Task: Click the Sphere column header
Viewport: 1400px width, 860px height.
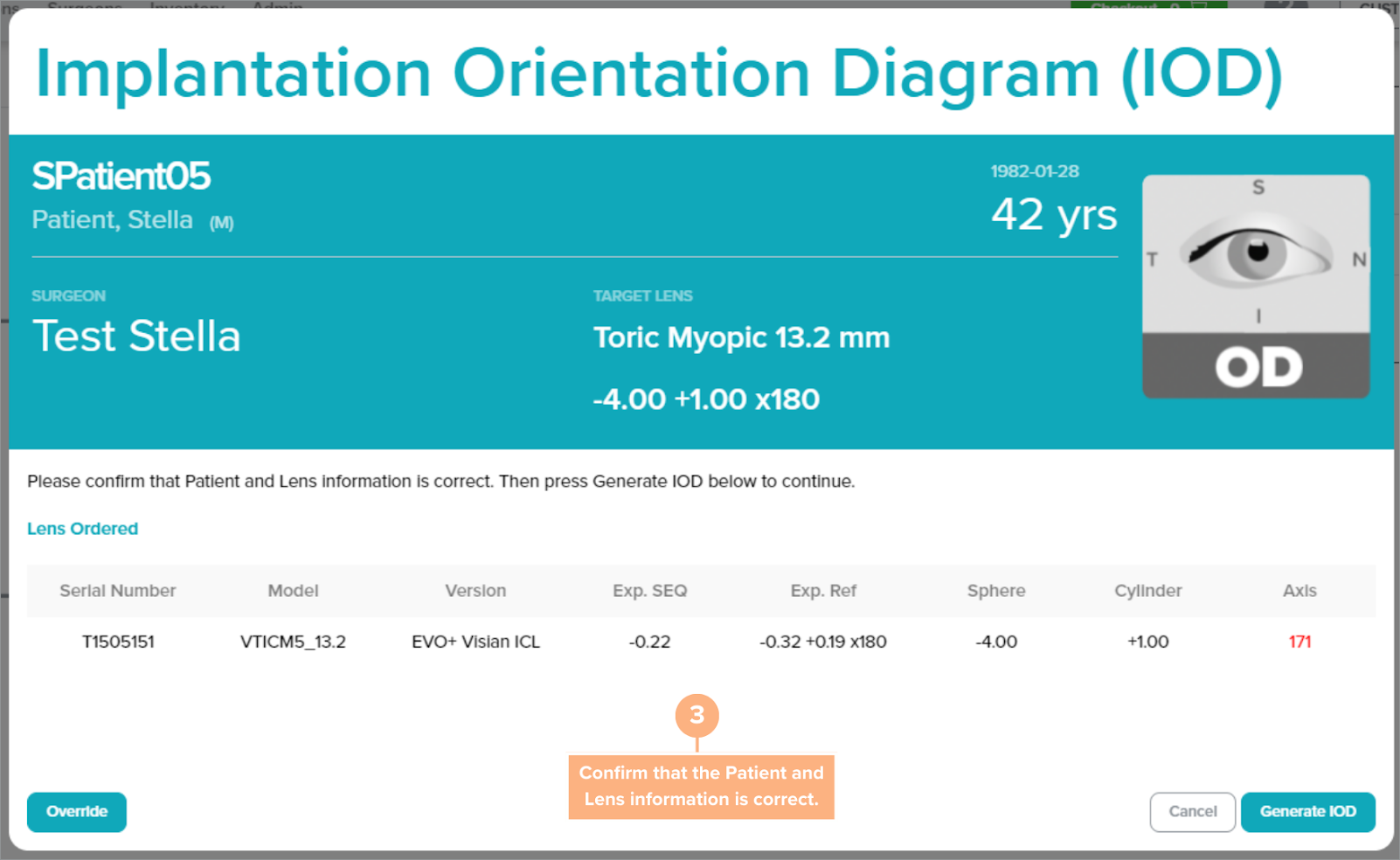Action: [x=996, y=591]
